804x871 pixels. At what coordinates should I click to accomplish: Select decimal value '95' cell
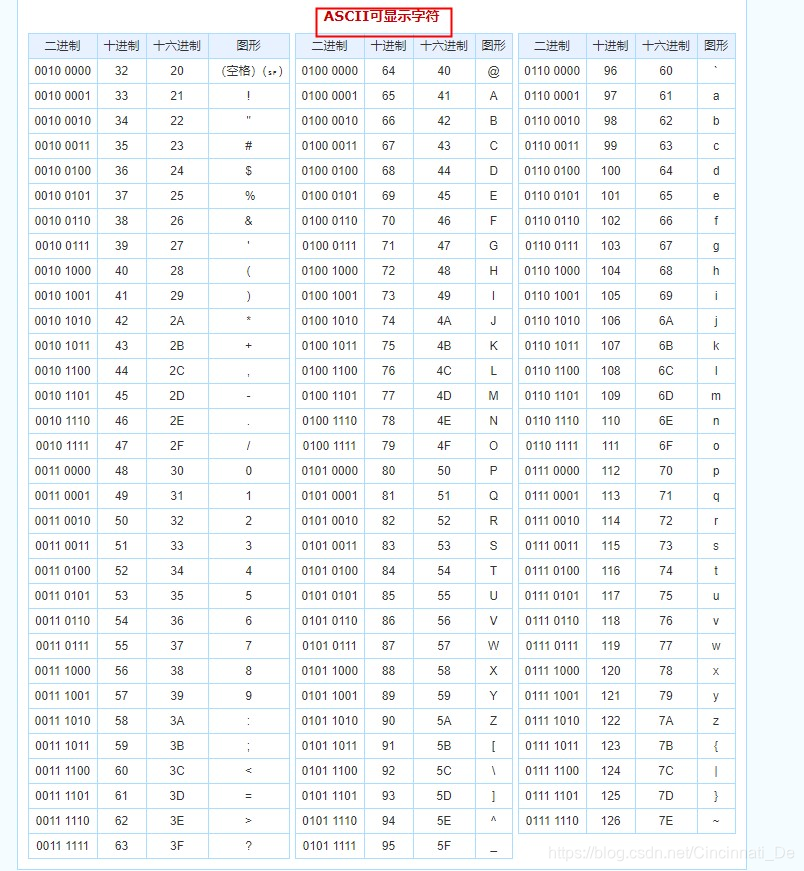388,846
